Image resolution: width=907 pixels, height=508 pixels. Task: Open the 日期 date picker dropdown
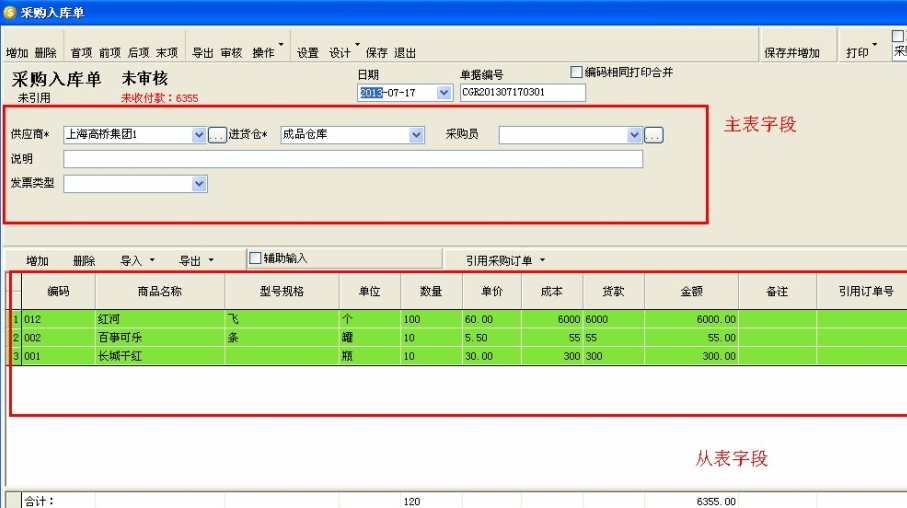[444, 93]
